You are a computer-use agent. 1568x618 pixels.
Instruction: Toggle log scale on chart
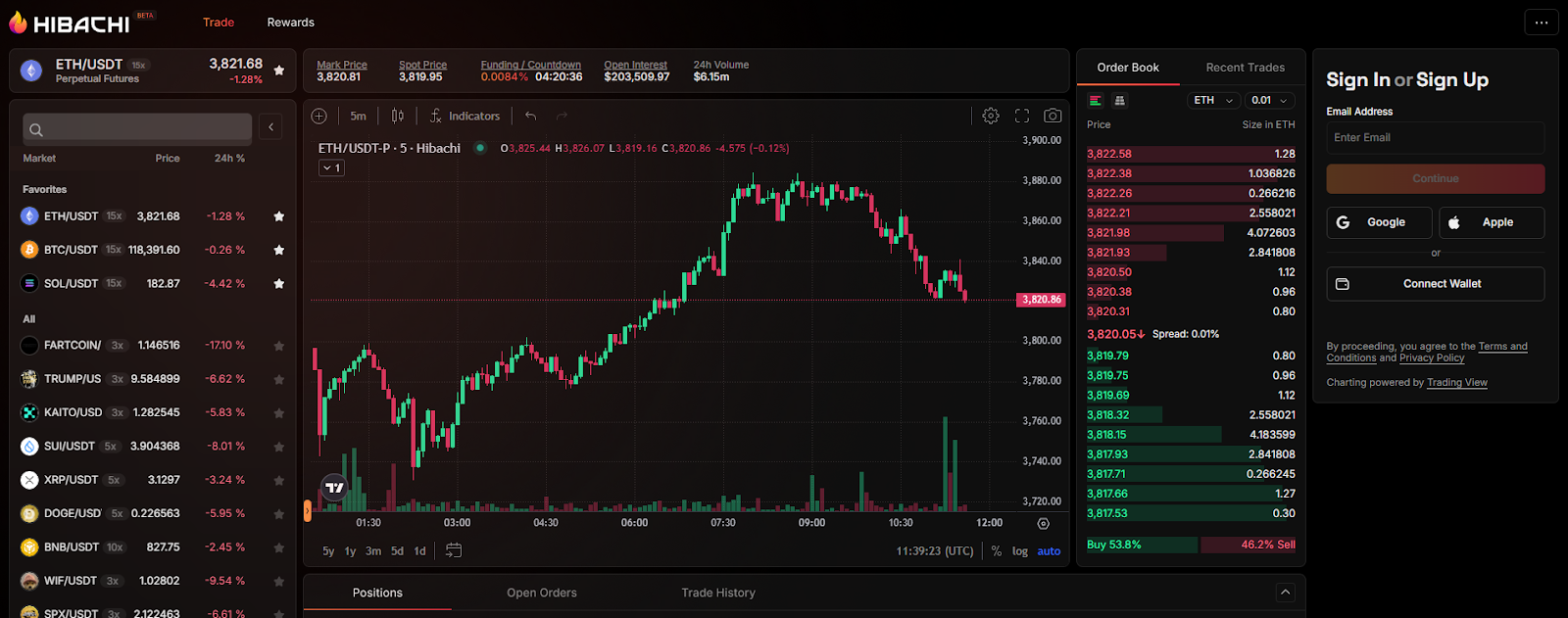click(1020, 551)
